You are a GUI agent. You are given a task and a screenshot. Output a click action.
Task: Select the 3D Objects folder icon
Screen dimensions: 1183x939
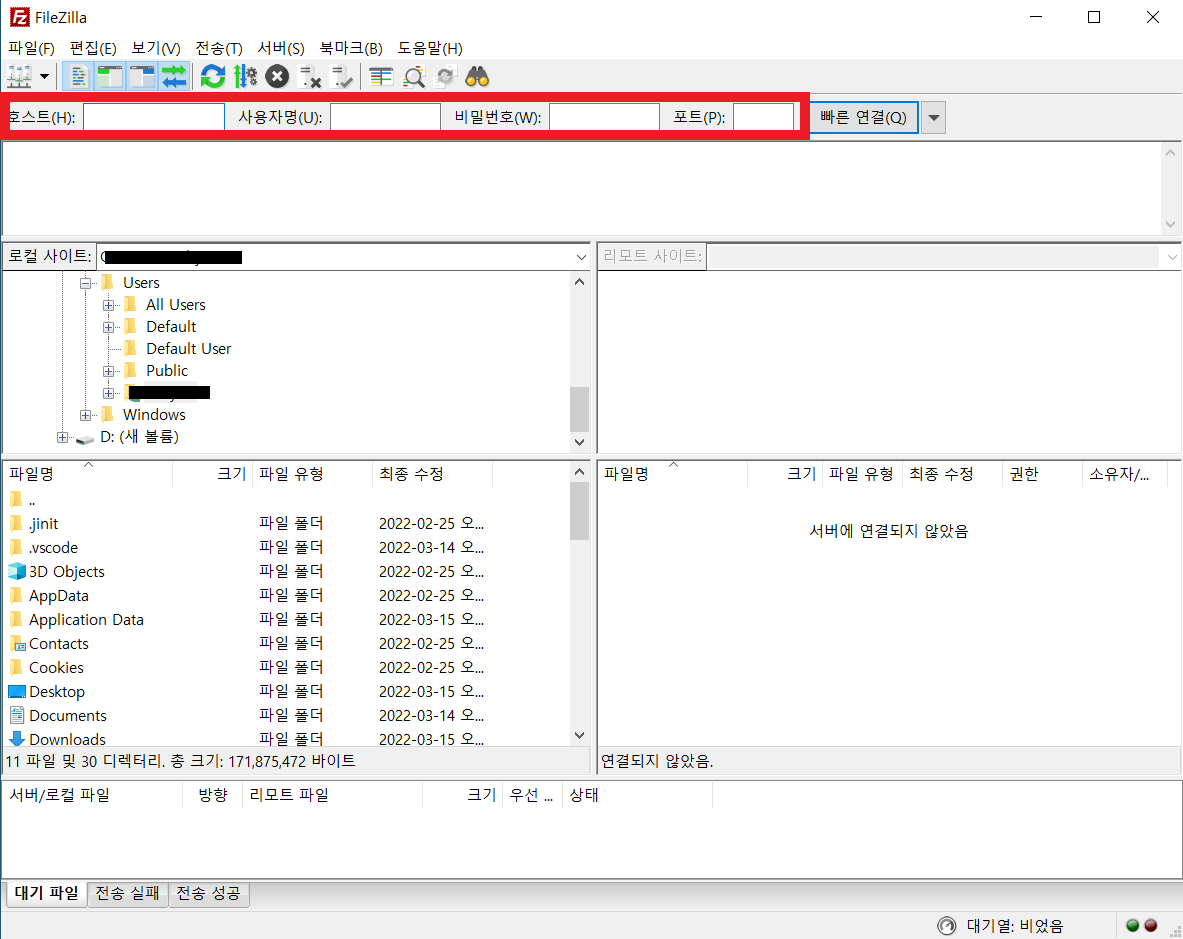pos(17,572)
